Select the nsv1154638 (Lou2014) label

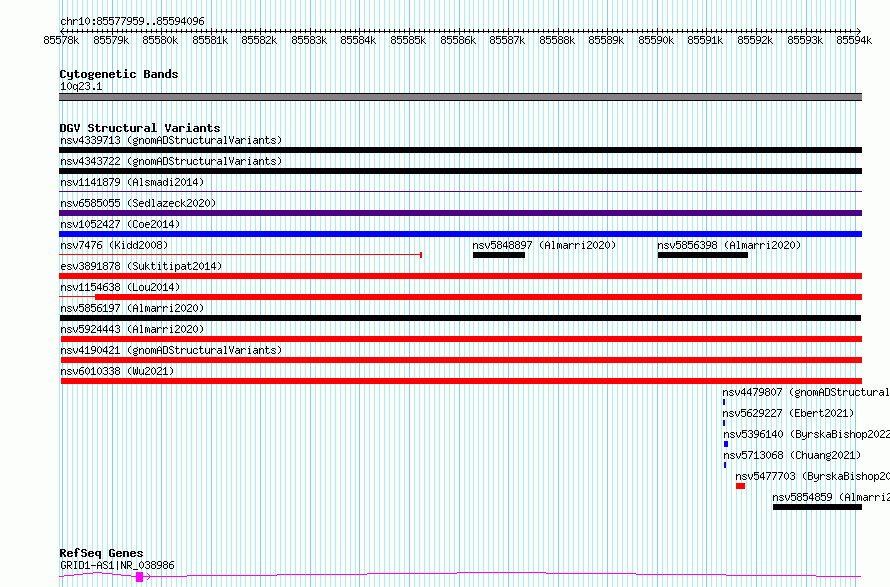tap(120, 287)
